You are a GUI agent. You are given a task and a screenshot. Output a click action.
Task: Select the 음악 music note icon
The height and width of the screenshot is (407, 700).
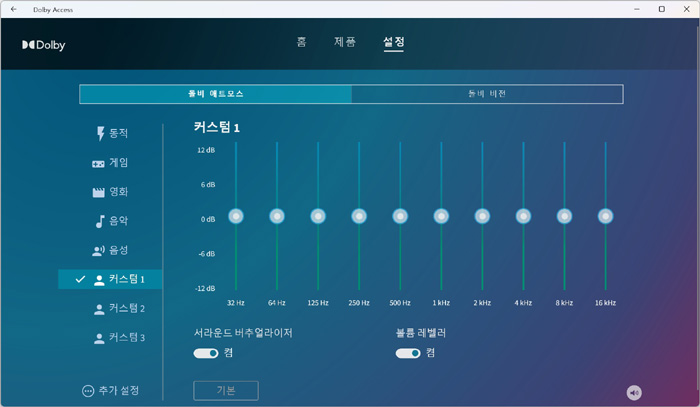(x=100, y=221)
